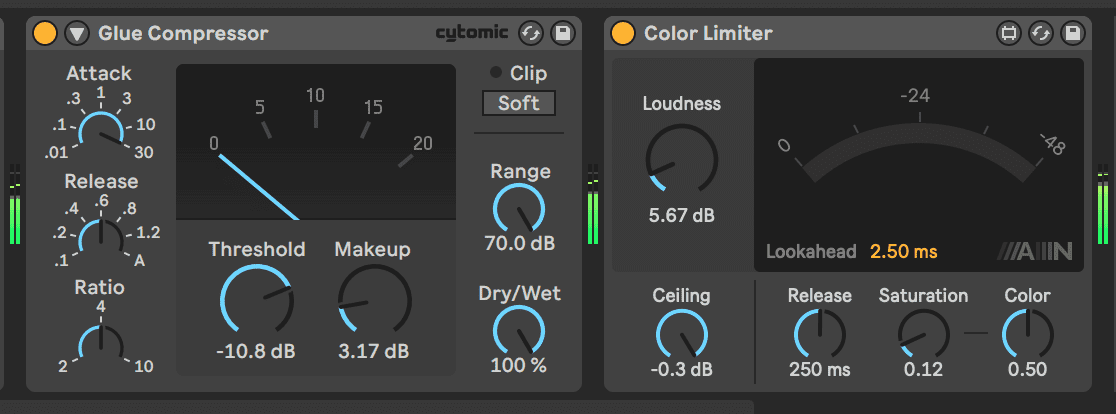The image size is (1116, 414).
Task: Click the Ceiling knob
Action: (682, 334)
